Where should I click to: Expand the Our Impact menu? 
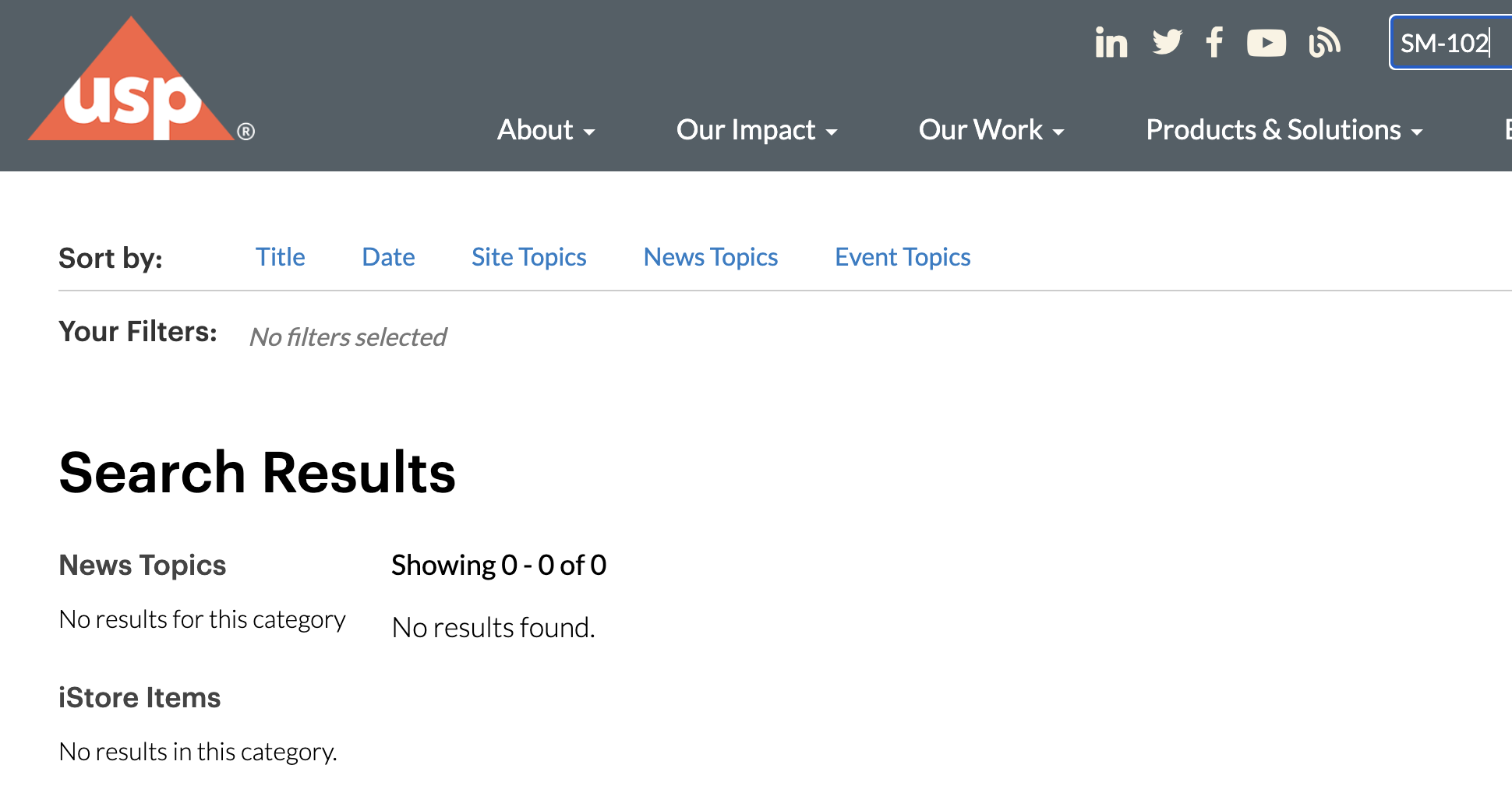[x=756, y=130]
